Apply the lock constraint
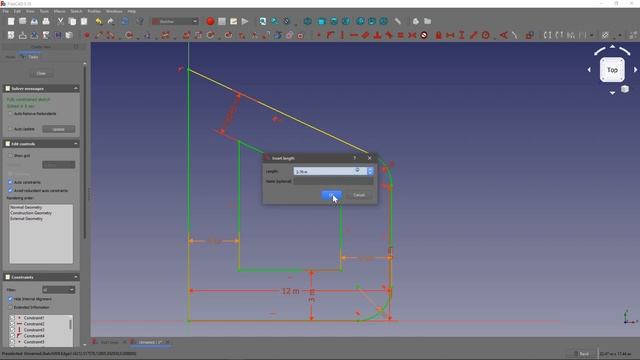The height and width of the screenshot is (360, 640). [x=438, y=36]
